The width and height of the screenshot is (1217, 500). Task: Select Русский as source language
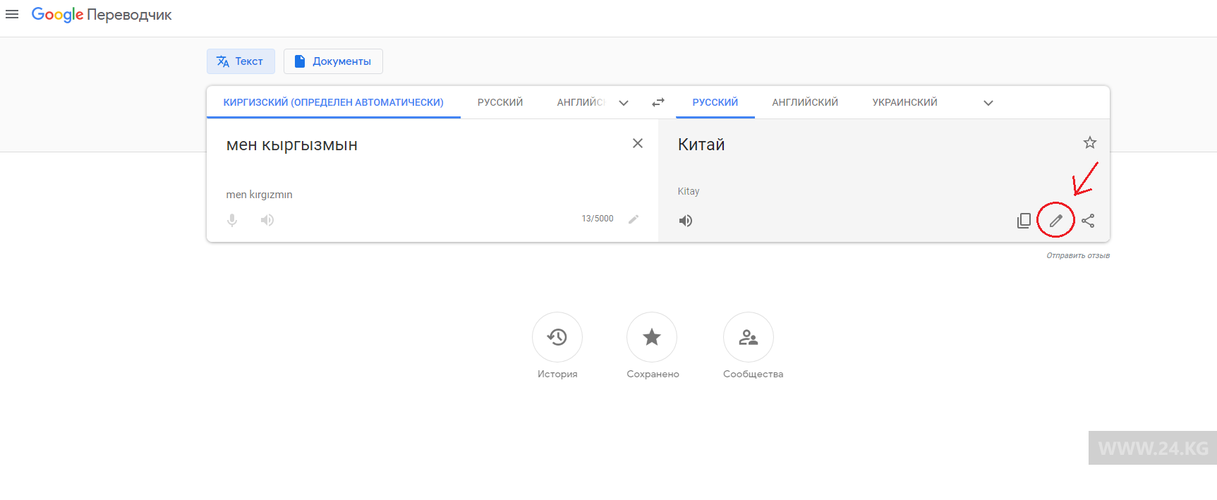500,103
